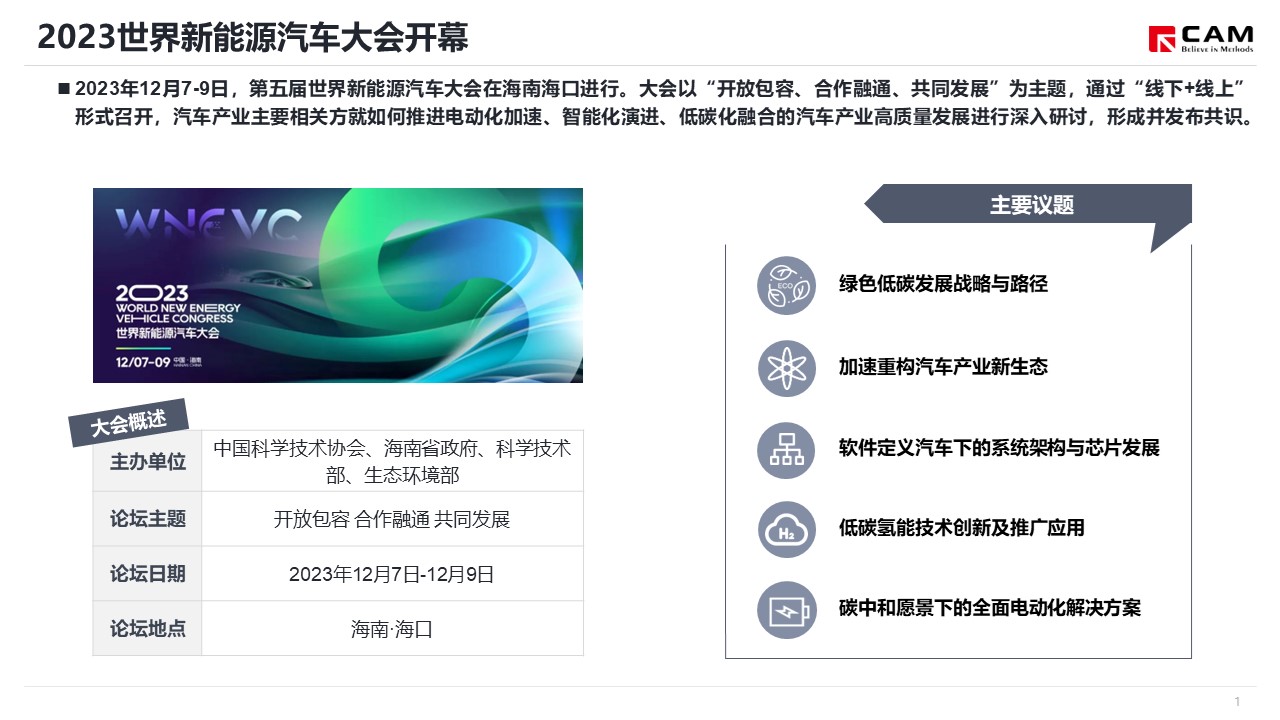Click the ECO leaf icon
This screenshot has height=720, width=1280.
point(786,285)
